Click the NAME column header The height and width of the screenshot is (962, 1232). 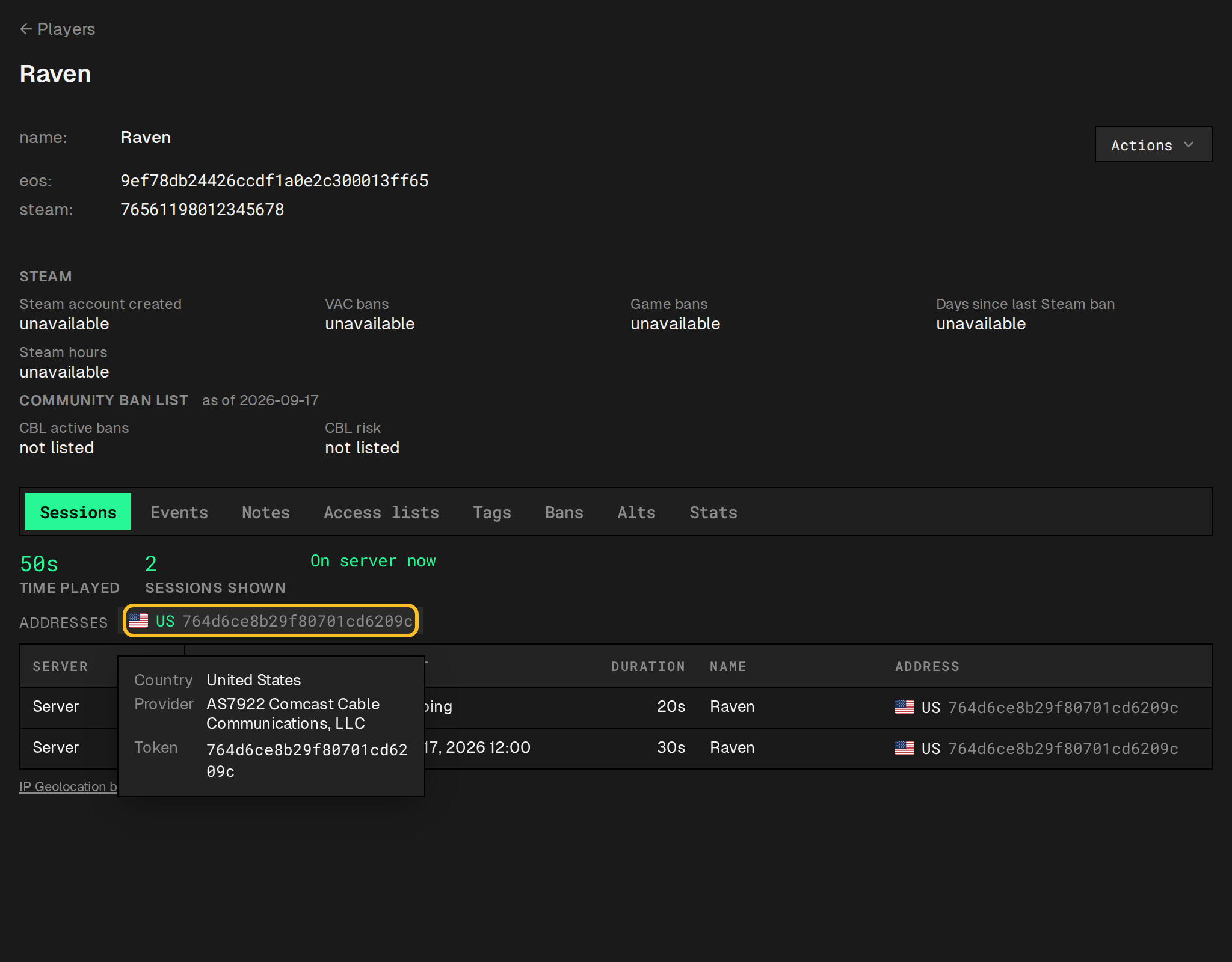pos(728,666)
